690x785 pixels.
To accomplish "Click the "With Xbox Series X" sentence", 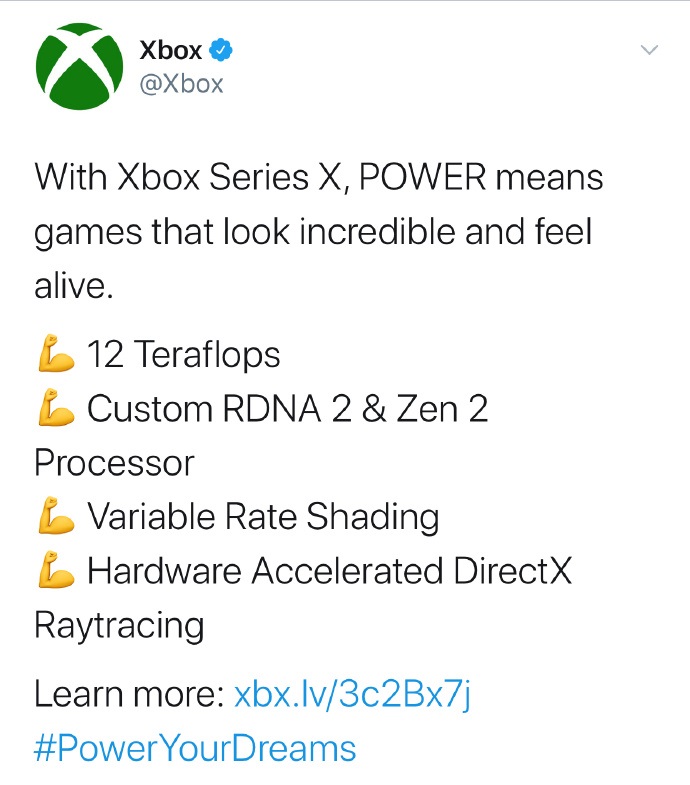I will point(318,178).
